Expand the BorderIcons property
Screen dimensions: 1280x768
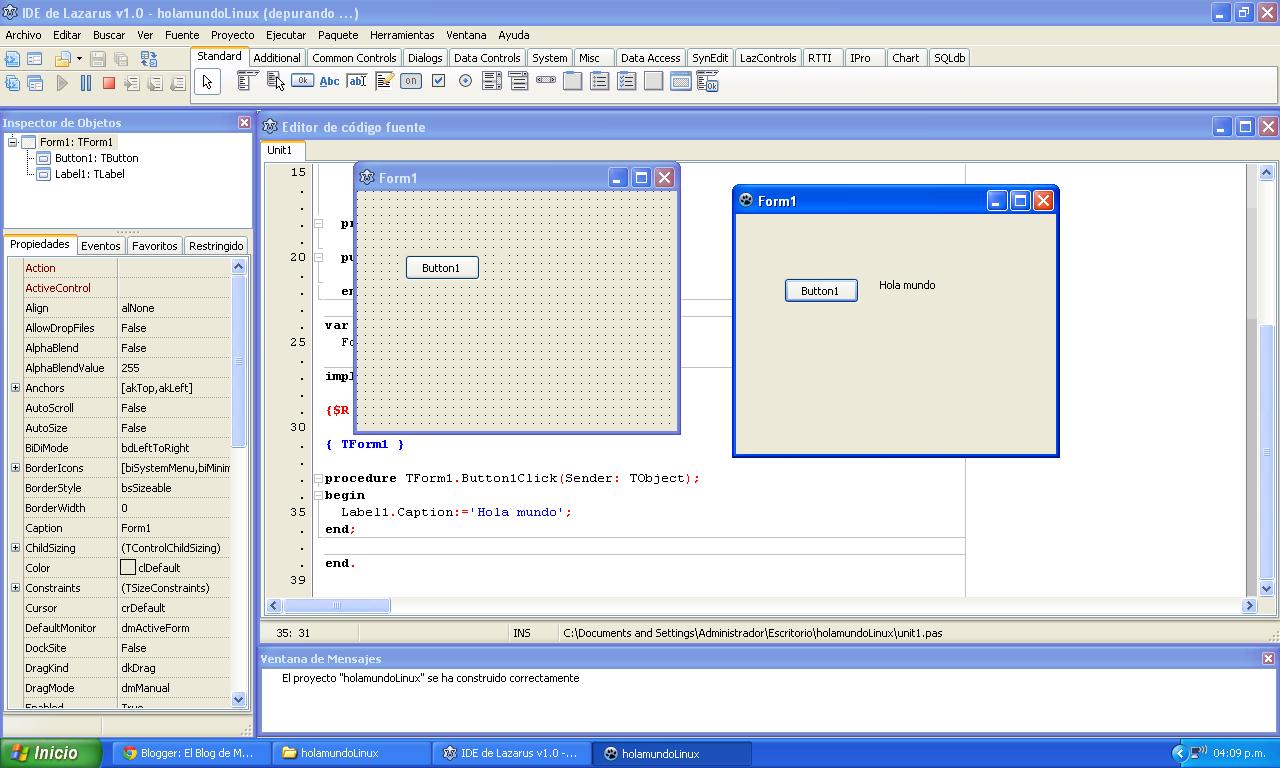(x=15, y=468)
